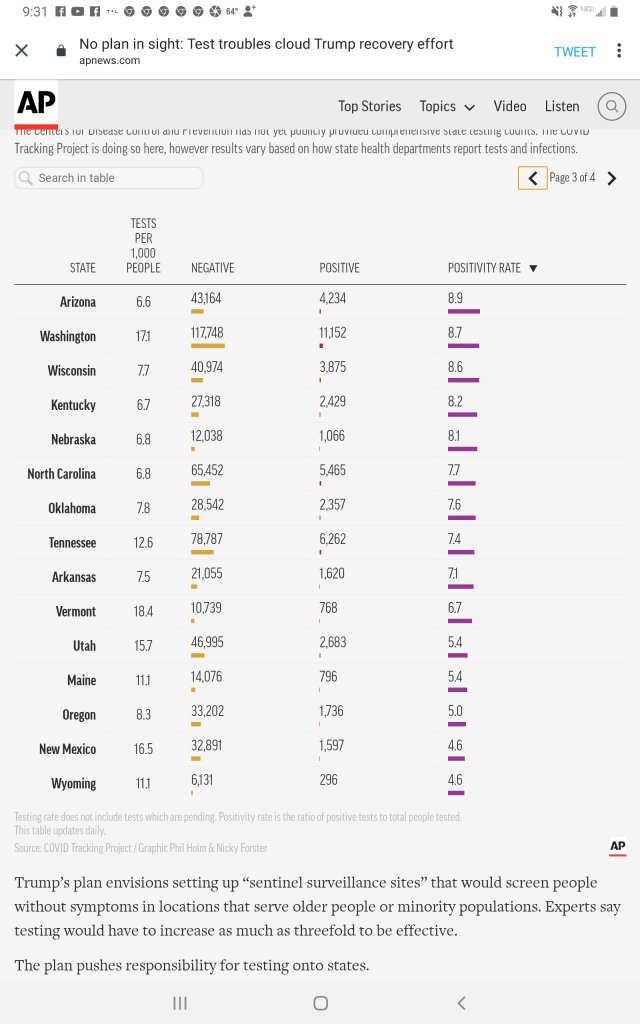The width and height of the screenshot is (640, 1024).
Task: Open the Listen section
Action: [562, 106]
